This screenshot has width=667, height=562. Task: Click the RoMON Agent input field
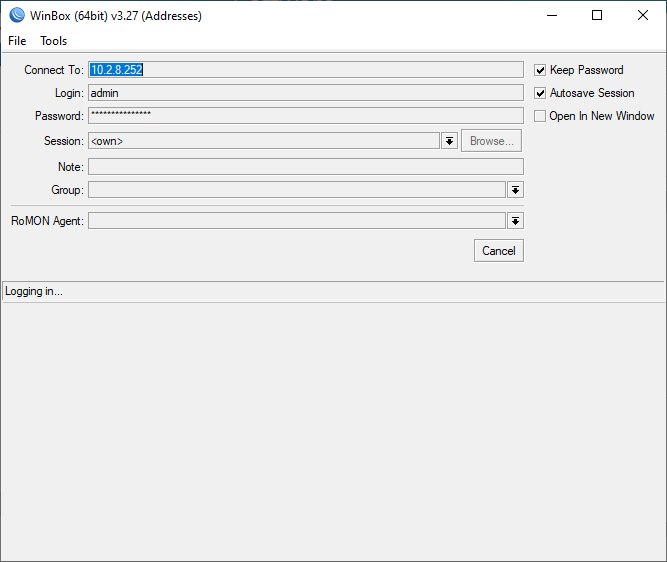click(297, 221)
